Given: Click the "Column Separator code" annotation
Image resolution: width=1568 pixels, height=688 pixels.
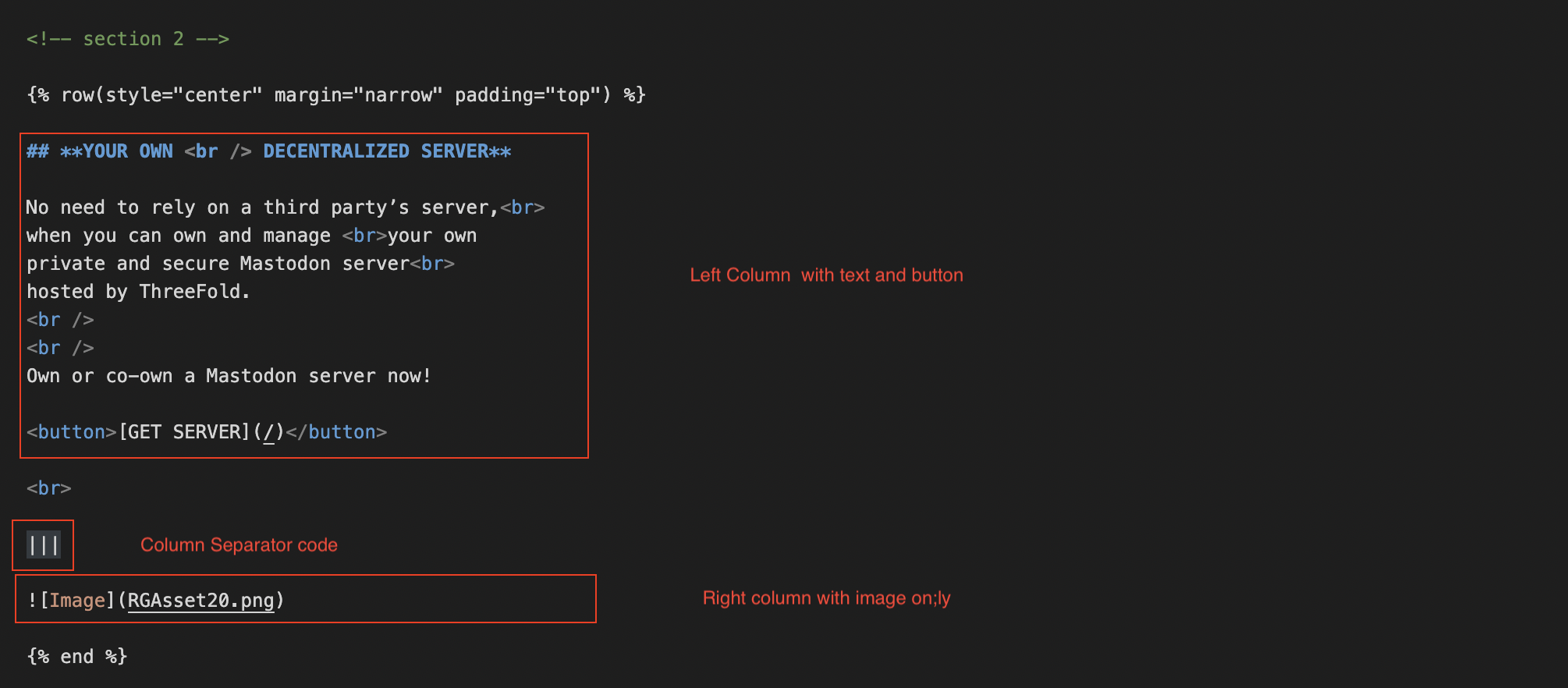Looking at the screenshot, I should [239, 545].
